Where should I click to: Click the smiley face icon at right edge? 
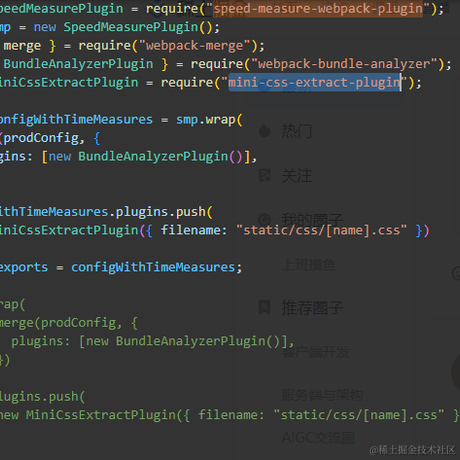coord(456,273)
